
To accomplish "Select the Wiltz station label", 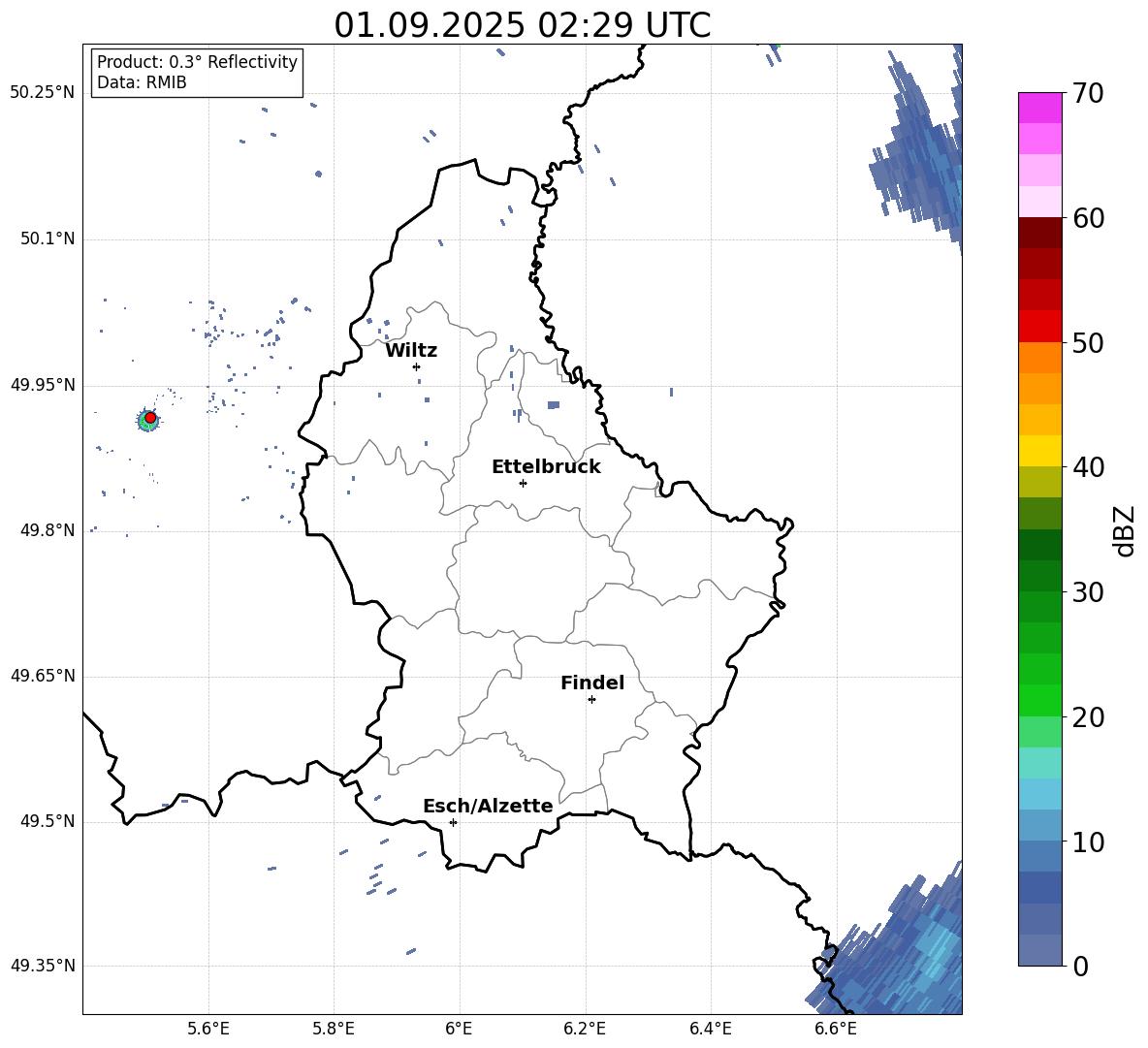I will (x=411, y=350).
